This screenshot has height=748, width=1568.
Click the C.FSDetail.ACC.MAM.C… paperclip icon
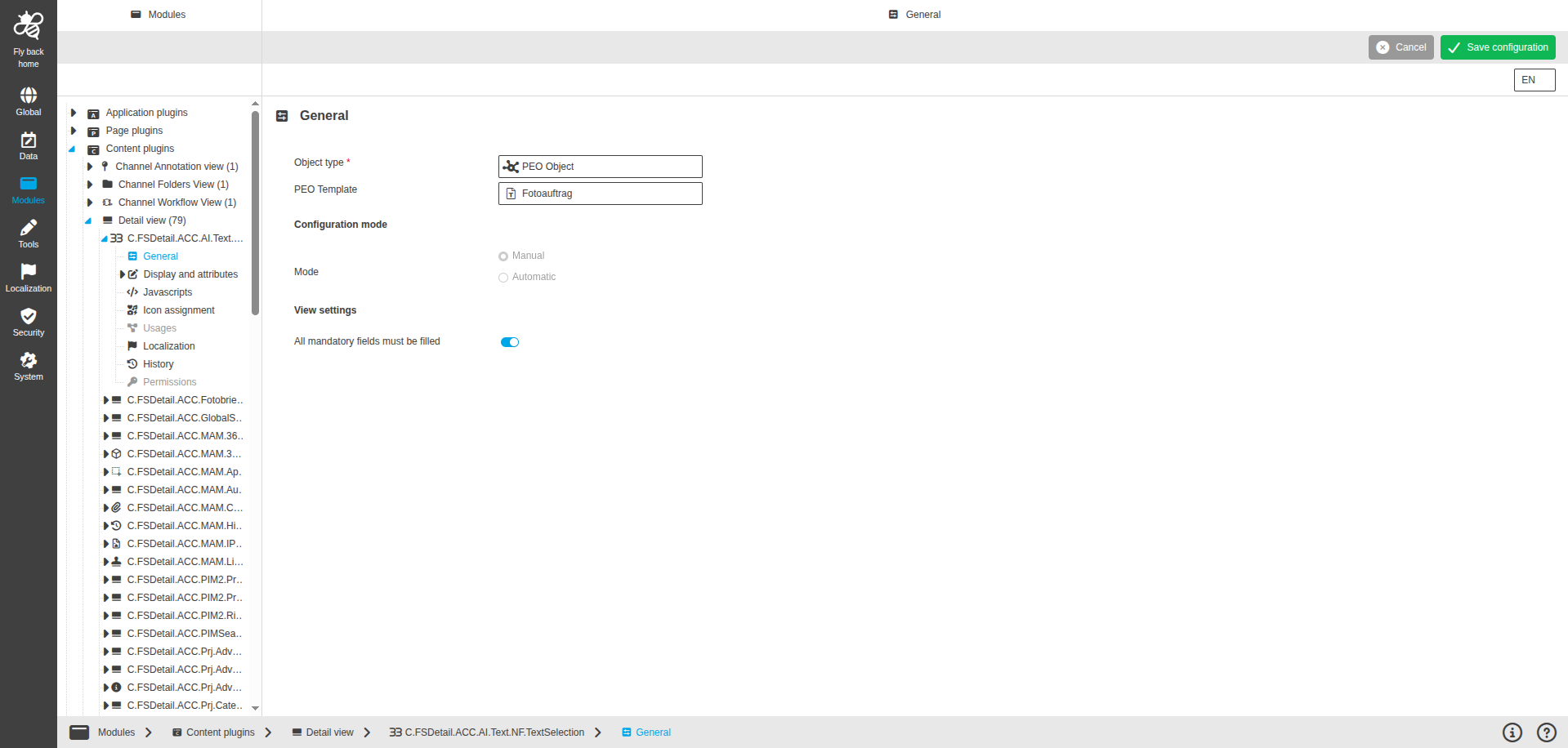[116, 508]
